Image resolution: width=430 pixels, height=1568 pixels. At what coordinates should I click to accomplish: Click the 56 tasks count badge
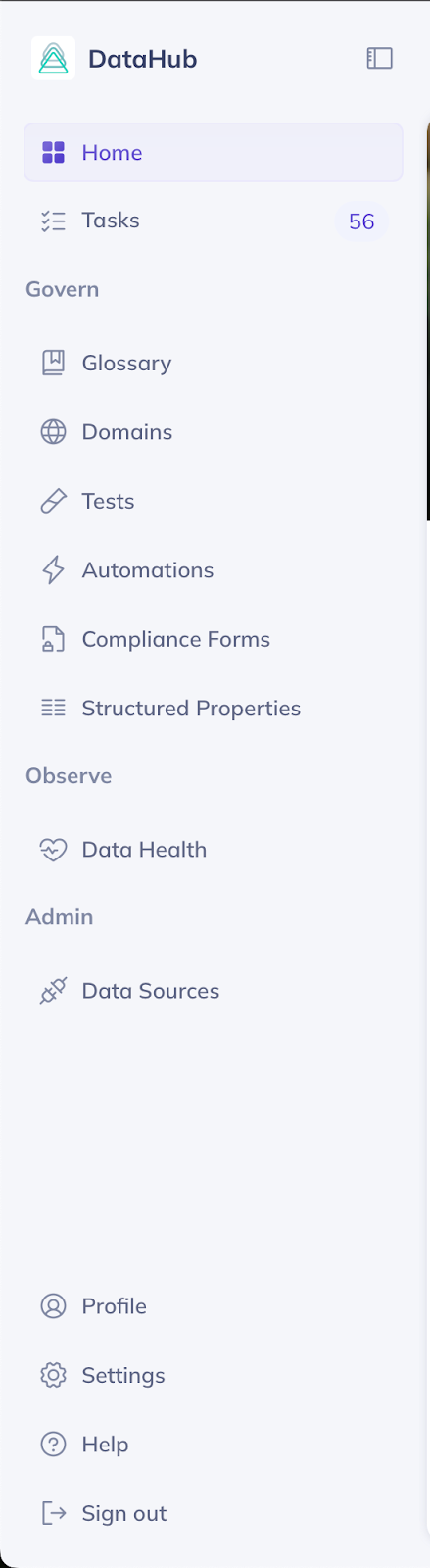[361, 221]
